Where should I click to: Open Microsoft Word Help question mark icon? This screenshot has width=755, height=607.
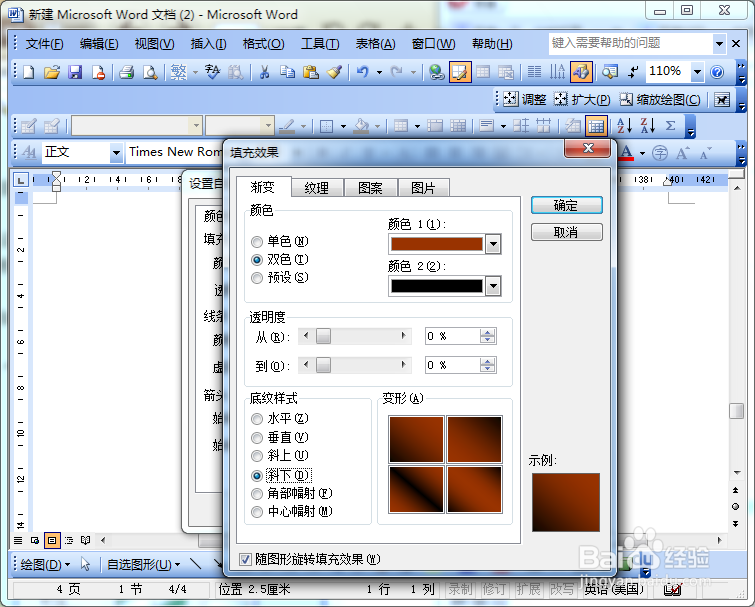pyautogui.click(x=717, y=72)
